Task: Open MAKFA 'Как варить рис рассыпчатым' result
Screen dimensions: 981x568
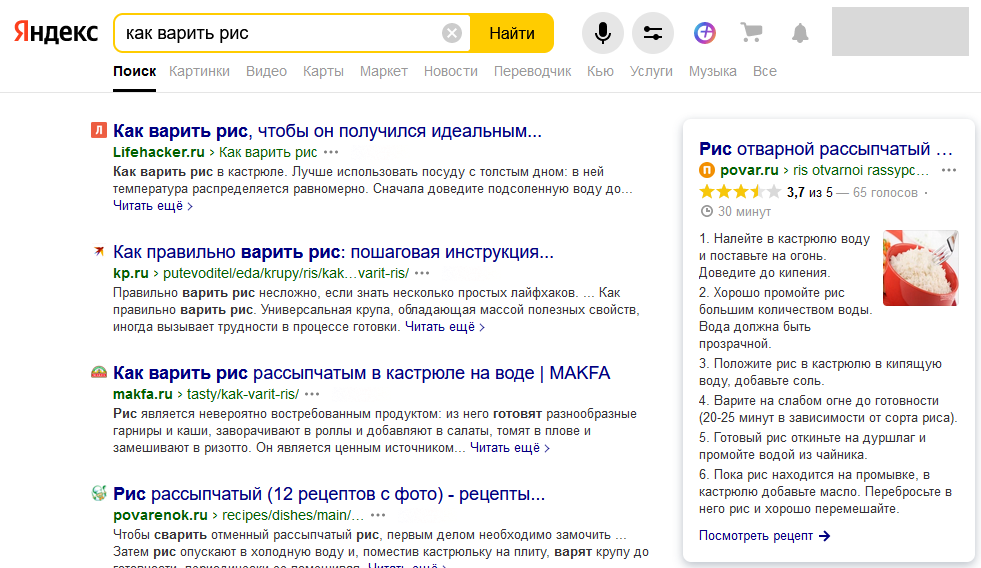Action: click(361, 373)
